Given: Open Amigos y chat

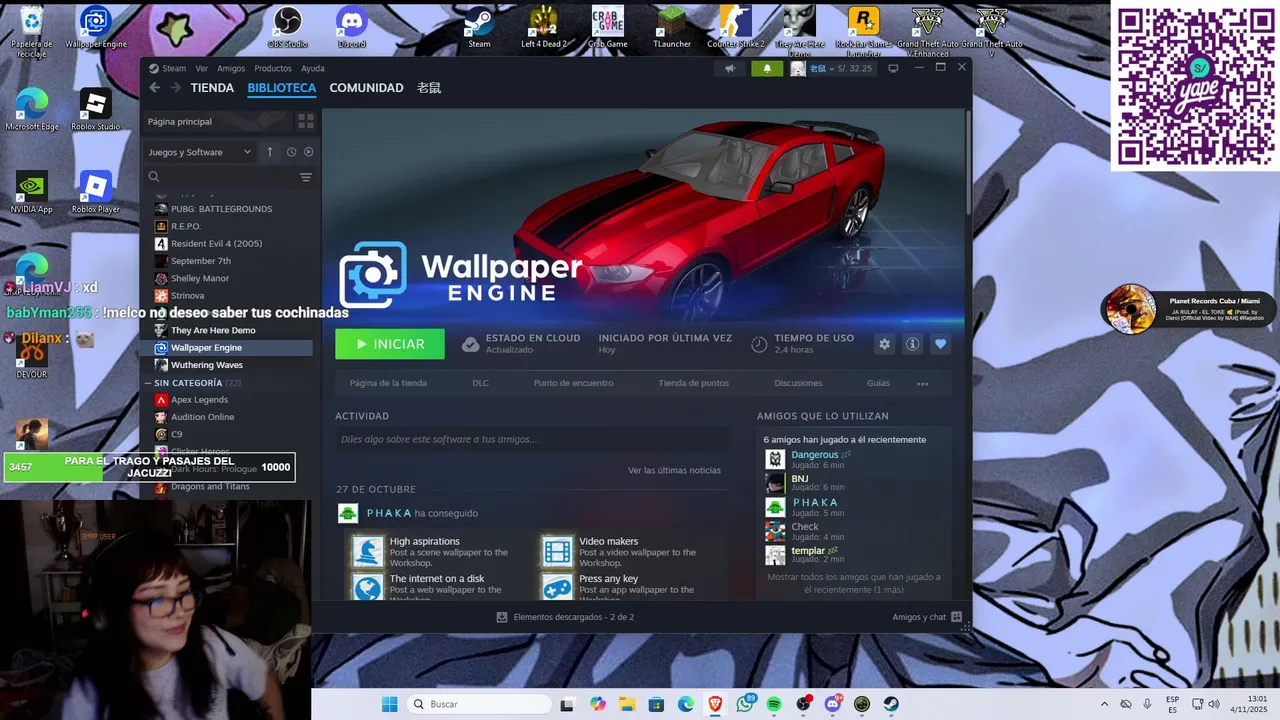Looking at the screenshot, I should point(927,617).
